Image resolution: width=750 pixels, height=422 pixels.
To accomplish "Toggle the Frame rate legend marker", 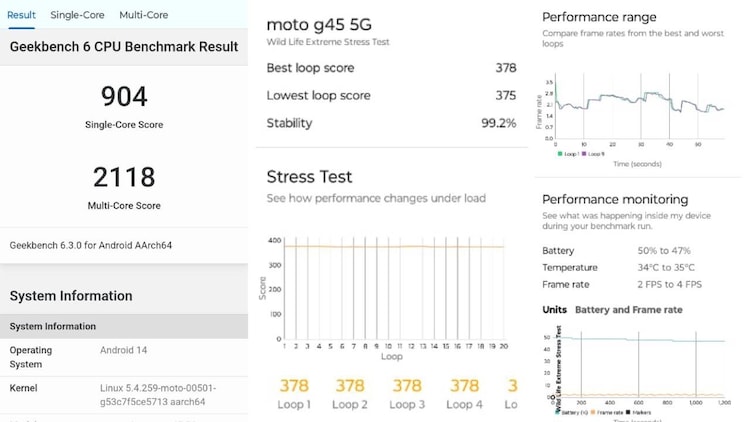I will tap(596, 412).
